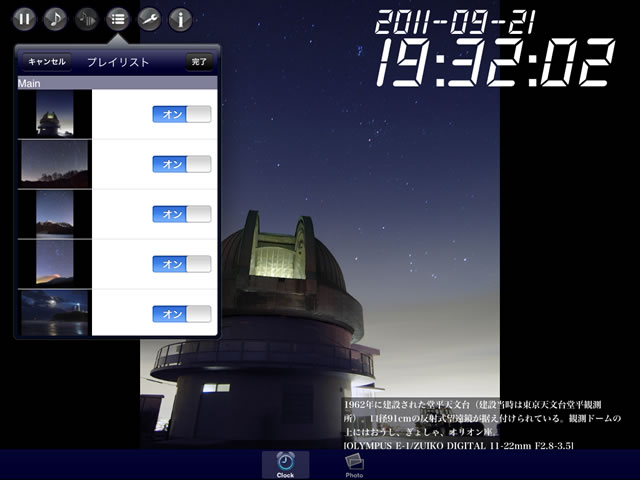This screenshot has height=480, width=640.
Task: Select the observatory dome thumbnail in playlist
Action: tap(55, 114)
